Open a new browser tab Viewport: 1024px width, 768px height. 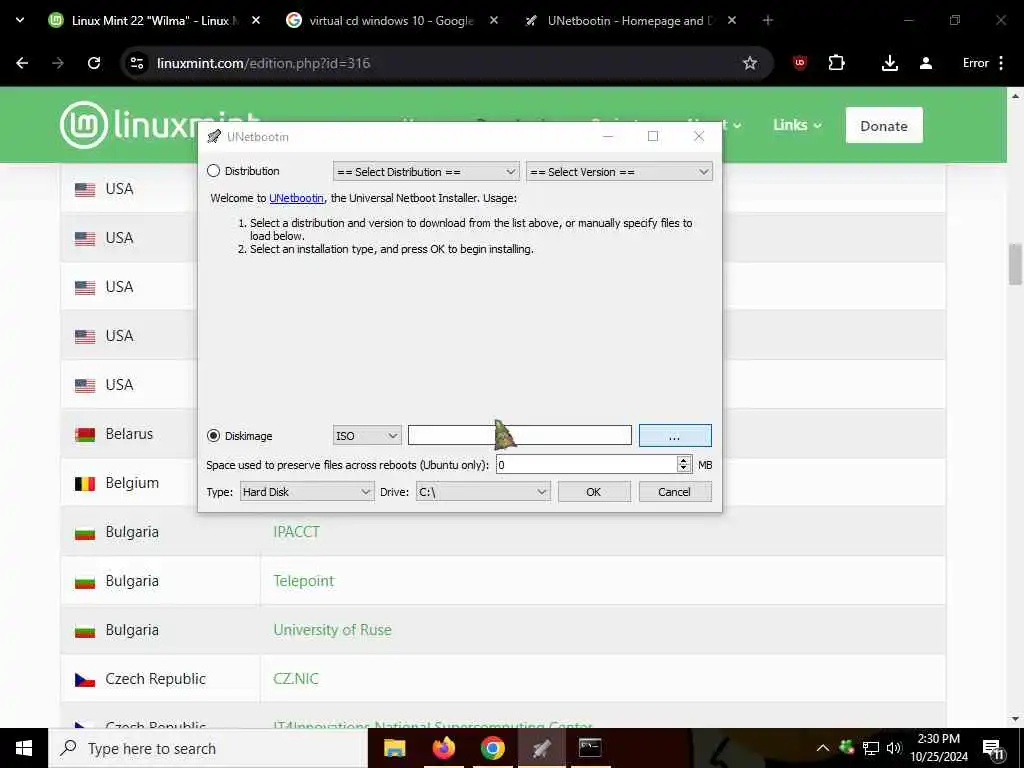[767, 20]
